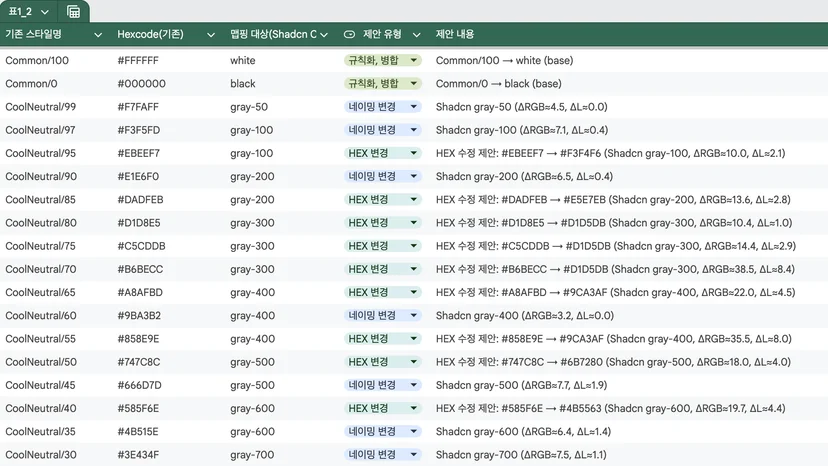Select the #4B515E hex code cell
Screen dimensions: 828x466
[x=138, y=432]
